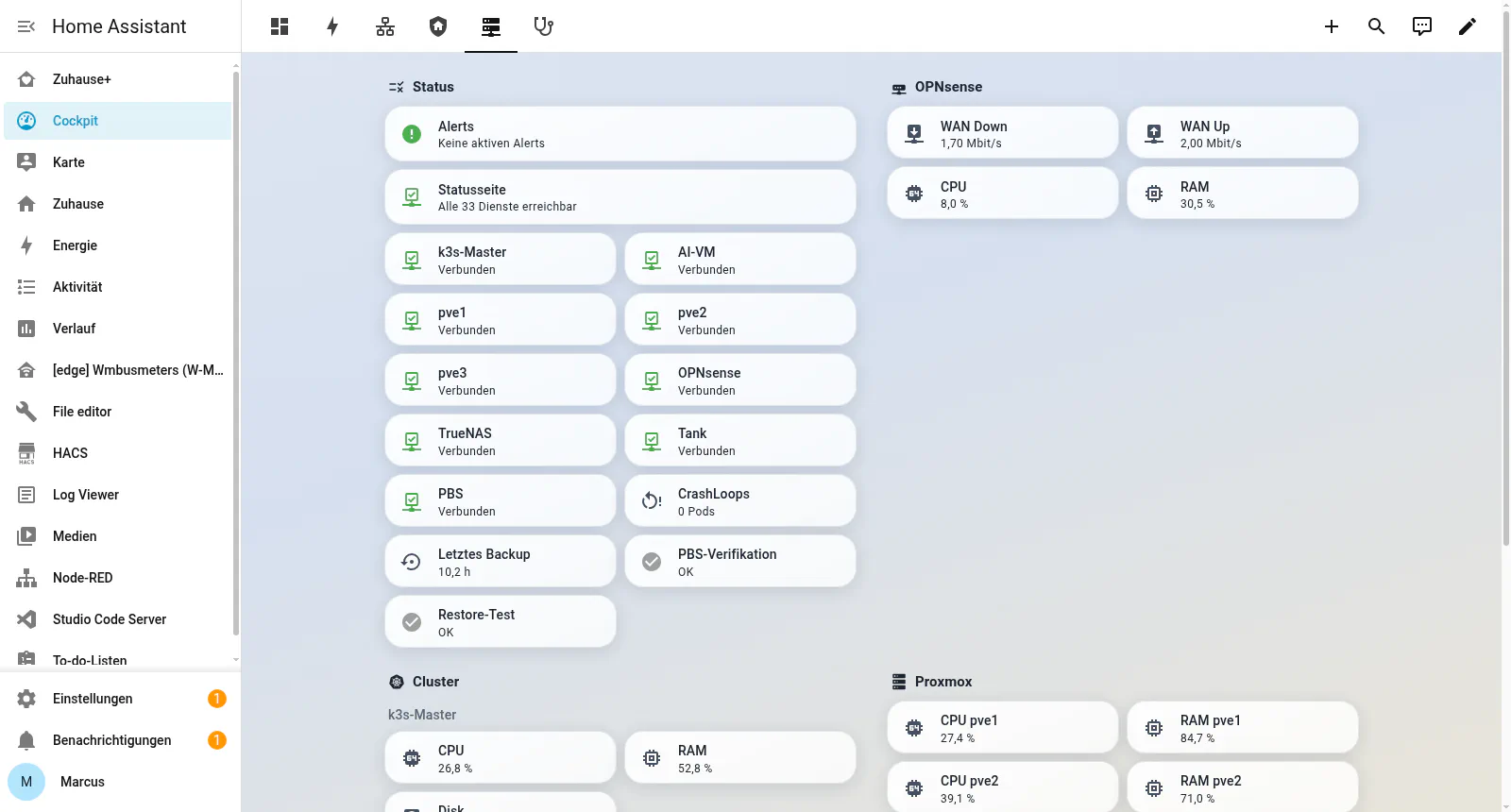Image resolution: width=1511 pixels, height=812 pixels.
Task: Click the pve3 connection icon
Action: (412, 381)
